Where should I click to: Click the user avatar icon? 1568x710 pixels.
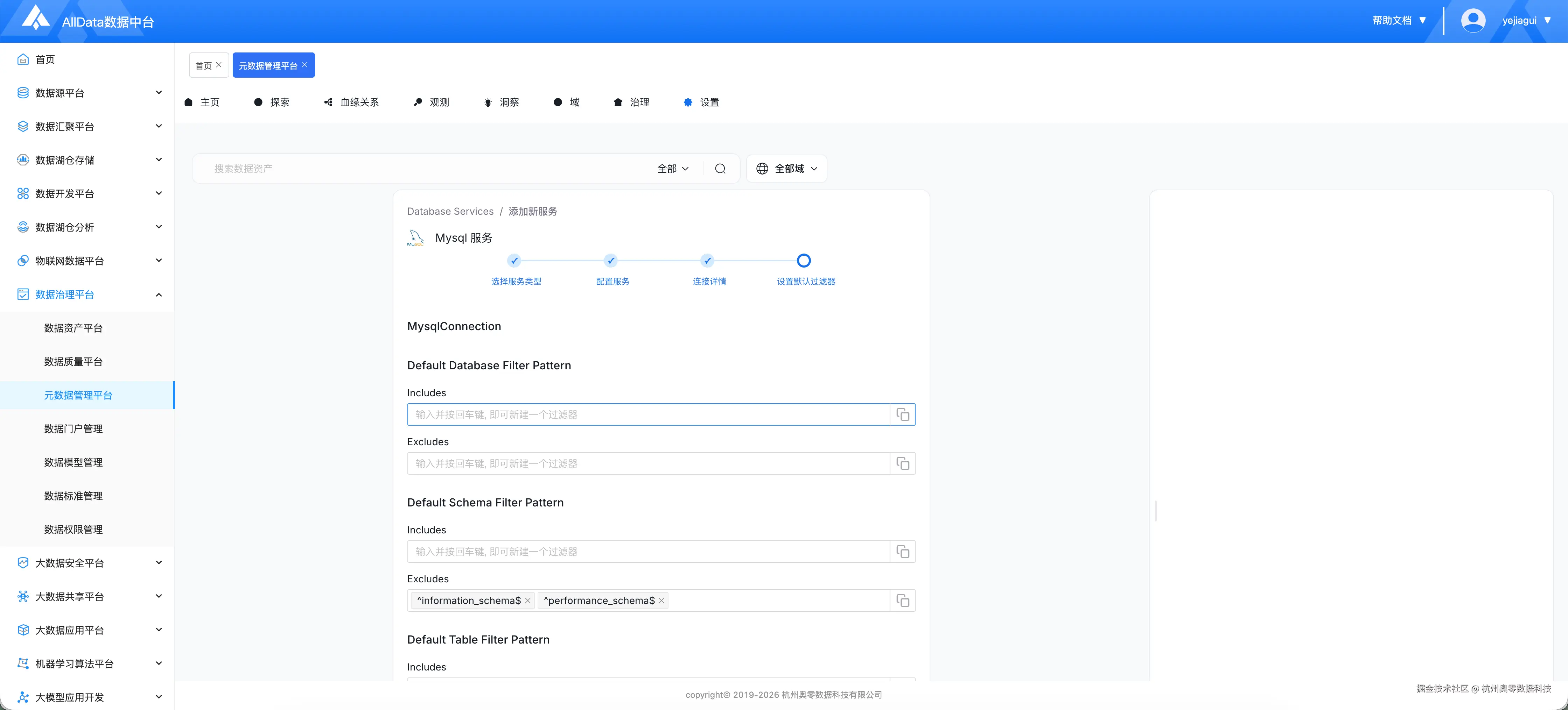click(1473, 21)
